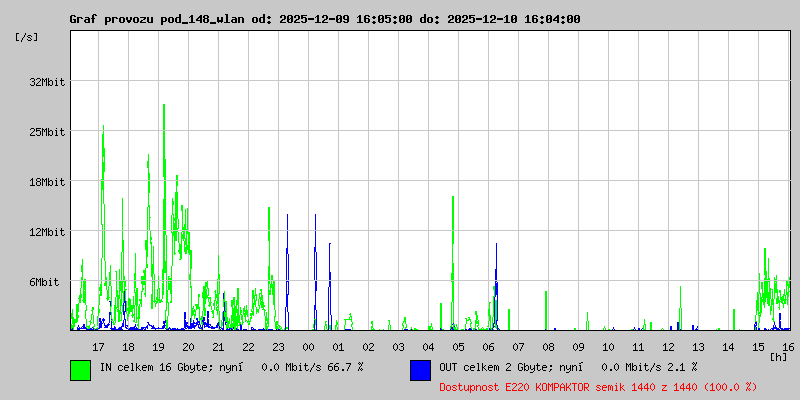This screenshot has height=400, width=800.
Task: Click the '18Mbit' y-axis label
Action: (x=47, y=182)
